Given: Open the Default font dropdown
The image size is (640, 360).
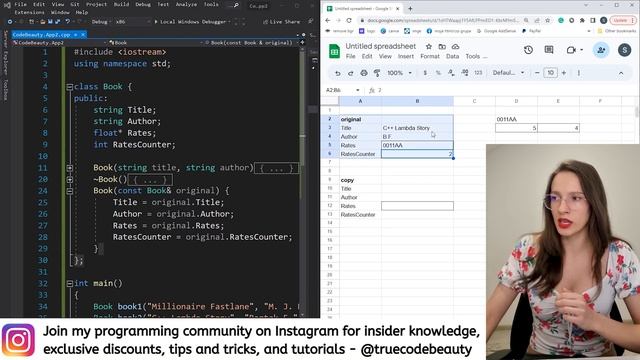Looking at the screenshot, I should coord(508,73).
